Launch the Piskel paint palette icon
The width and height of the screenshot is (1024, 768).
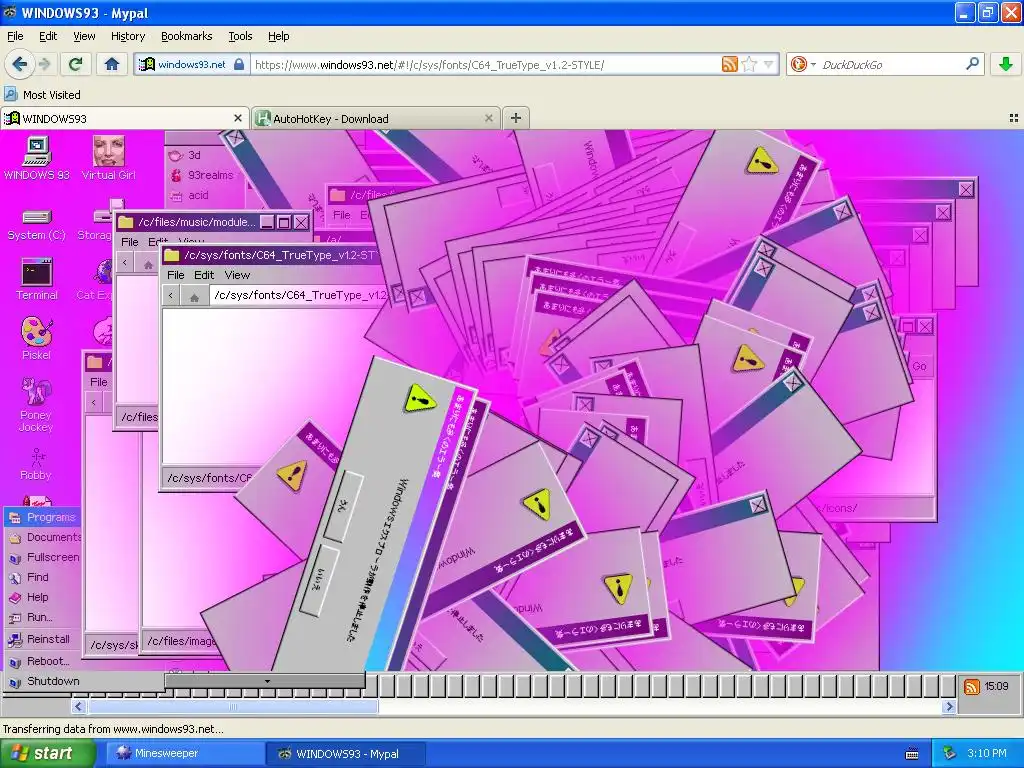pyautogui.click(x=37, y=338)
